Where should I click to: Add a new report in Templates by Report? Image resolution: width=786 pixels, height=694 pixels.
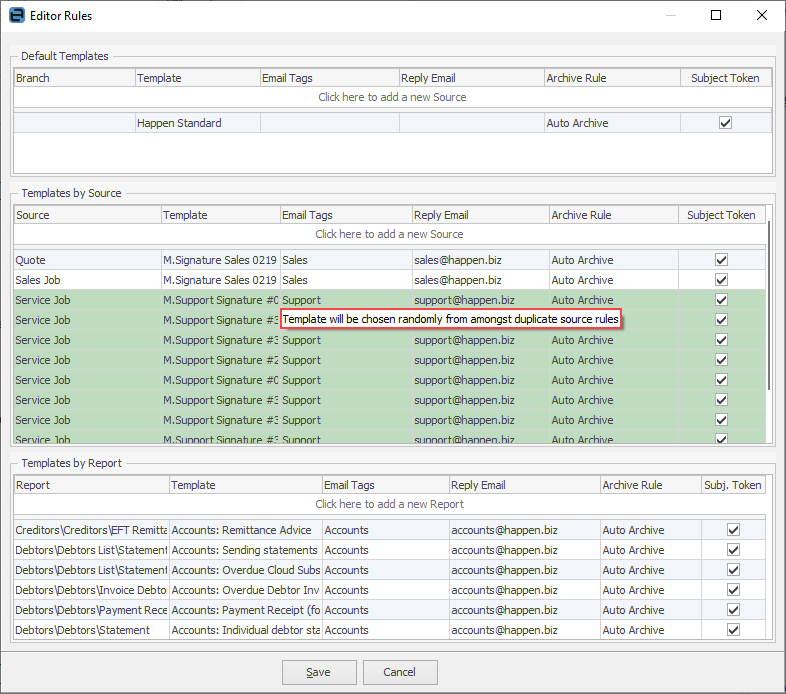point(389,504)
